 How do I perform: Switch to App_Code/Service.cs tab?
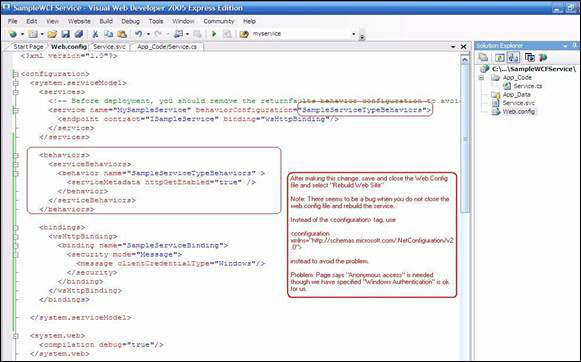(167, 47)
